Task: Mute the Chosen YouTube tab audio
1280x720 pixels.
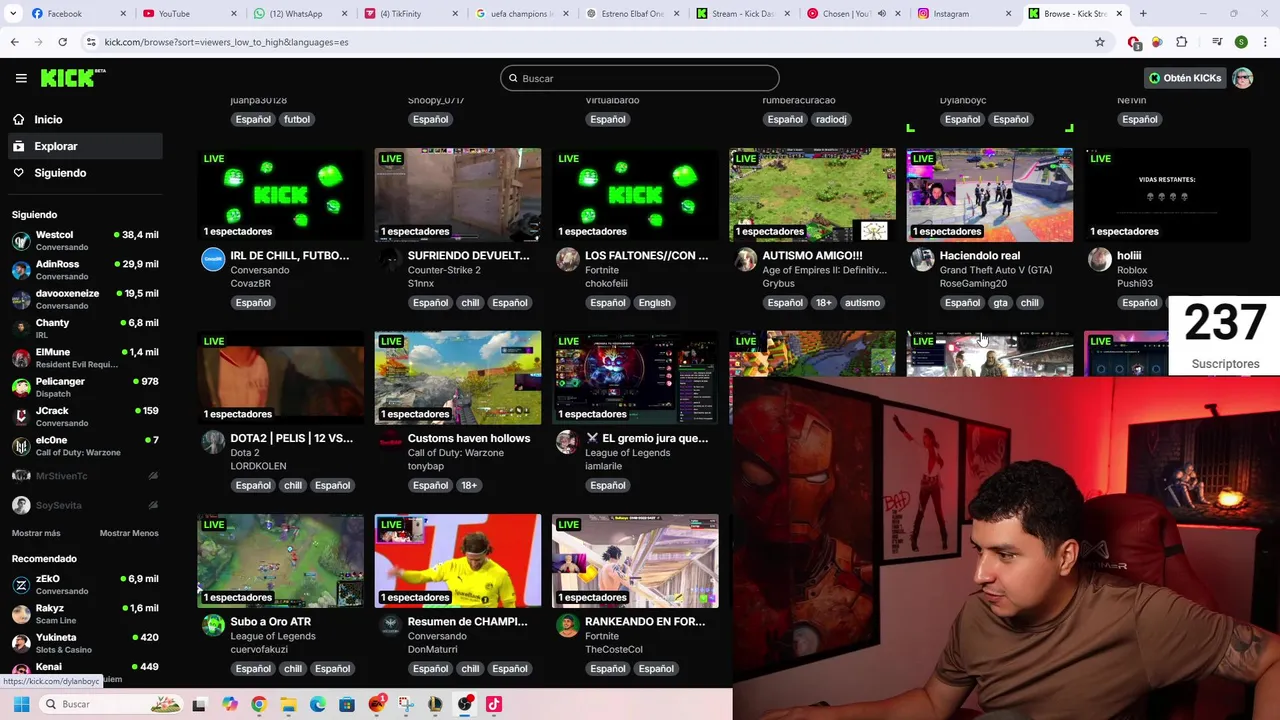Action: pyautogui.click(x=881, y=14)
